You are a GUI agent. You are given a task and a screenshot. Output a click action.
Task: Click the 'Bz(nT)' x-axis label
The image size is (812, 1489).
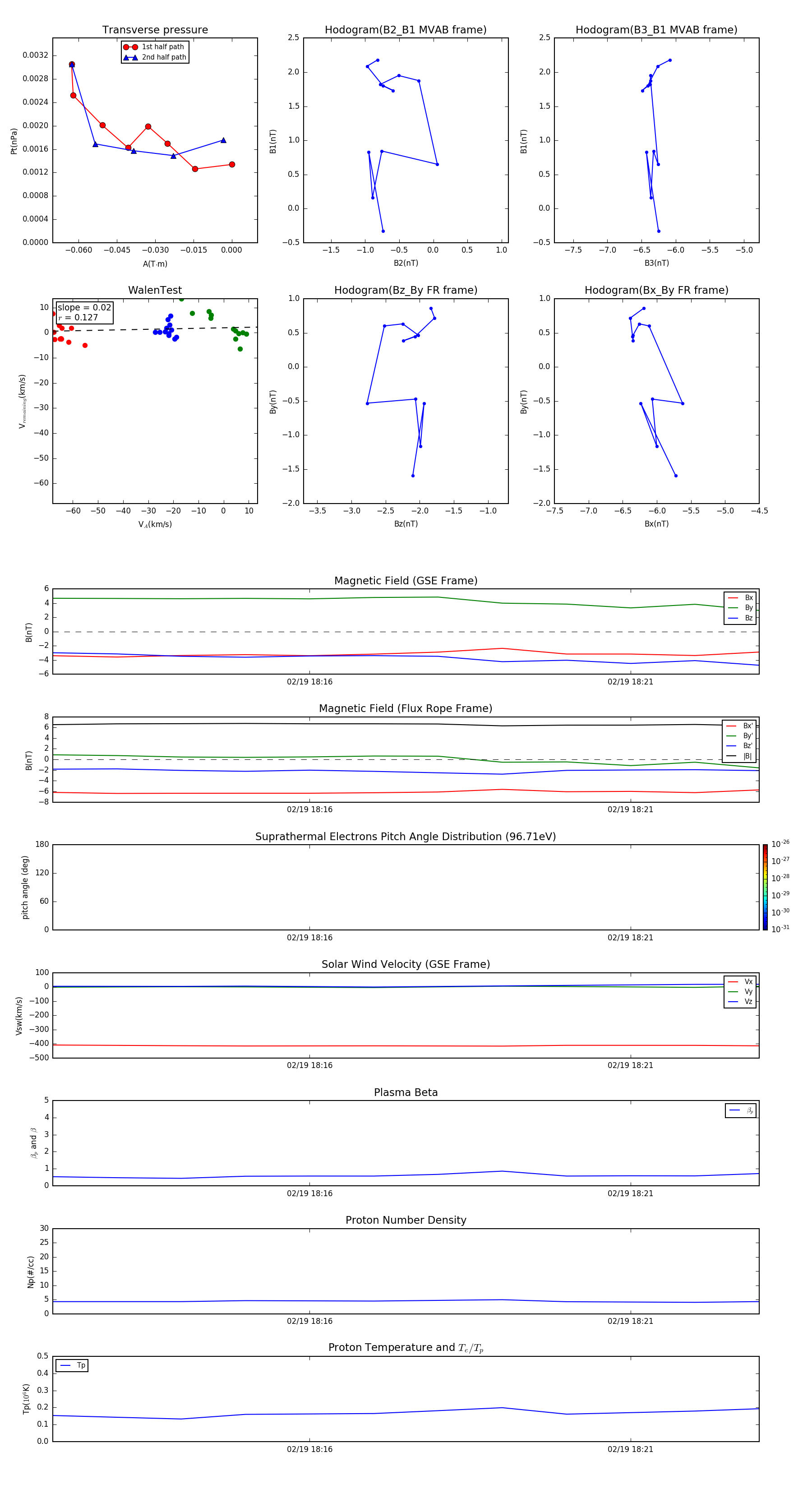[x=406, y=524]
